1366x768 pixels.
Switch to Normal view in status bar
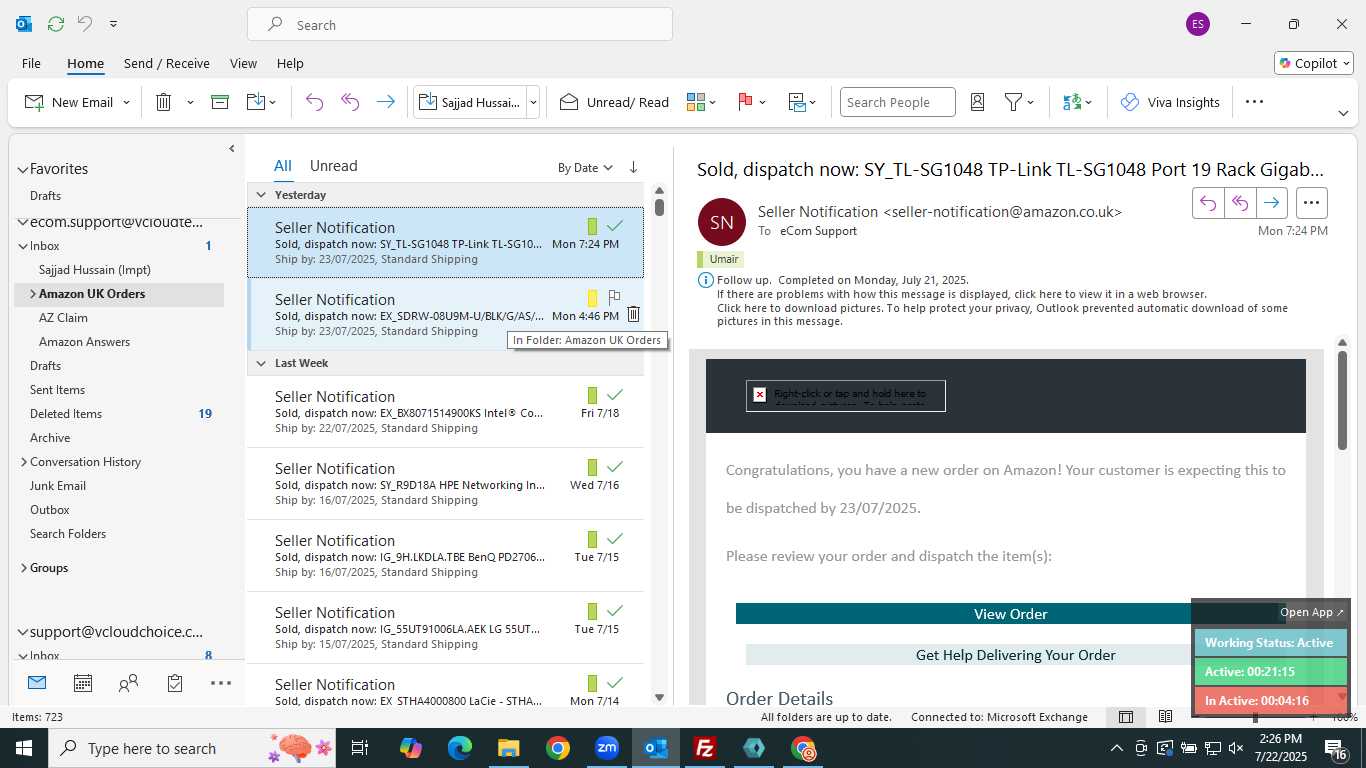pos(1126,717)
